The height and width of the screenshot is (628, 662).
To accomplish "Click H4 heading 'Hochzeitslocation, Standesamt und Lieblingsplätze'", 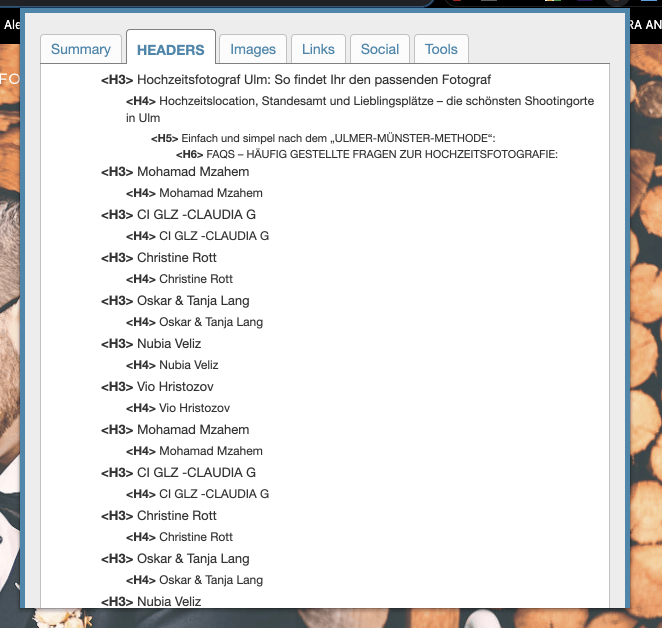I will (360, 109).
